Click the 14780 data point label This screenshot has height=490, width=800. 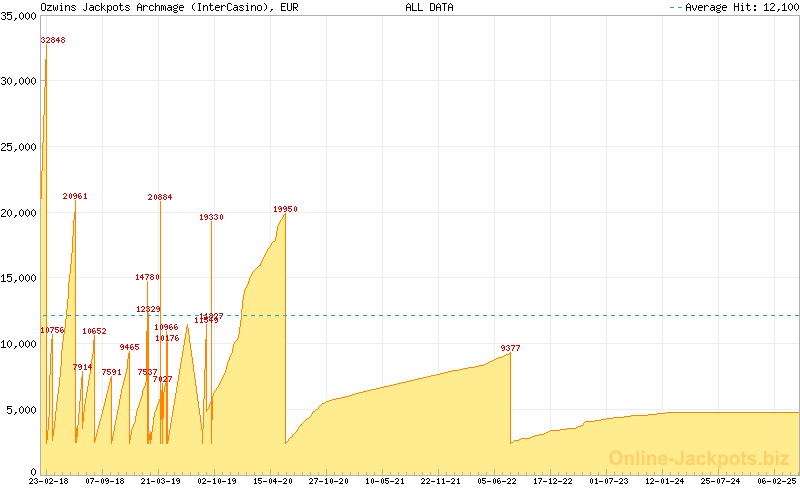[147, 277]
